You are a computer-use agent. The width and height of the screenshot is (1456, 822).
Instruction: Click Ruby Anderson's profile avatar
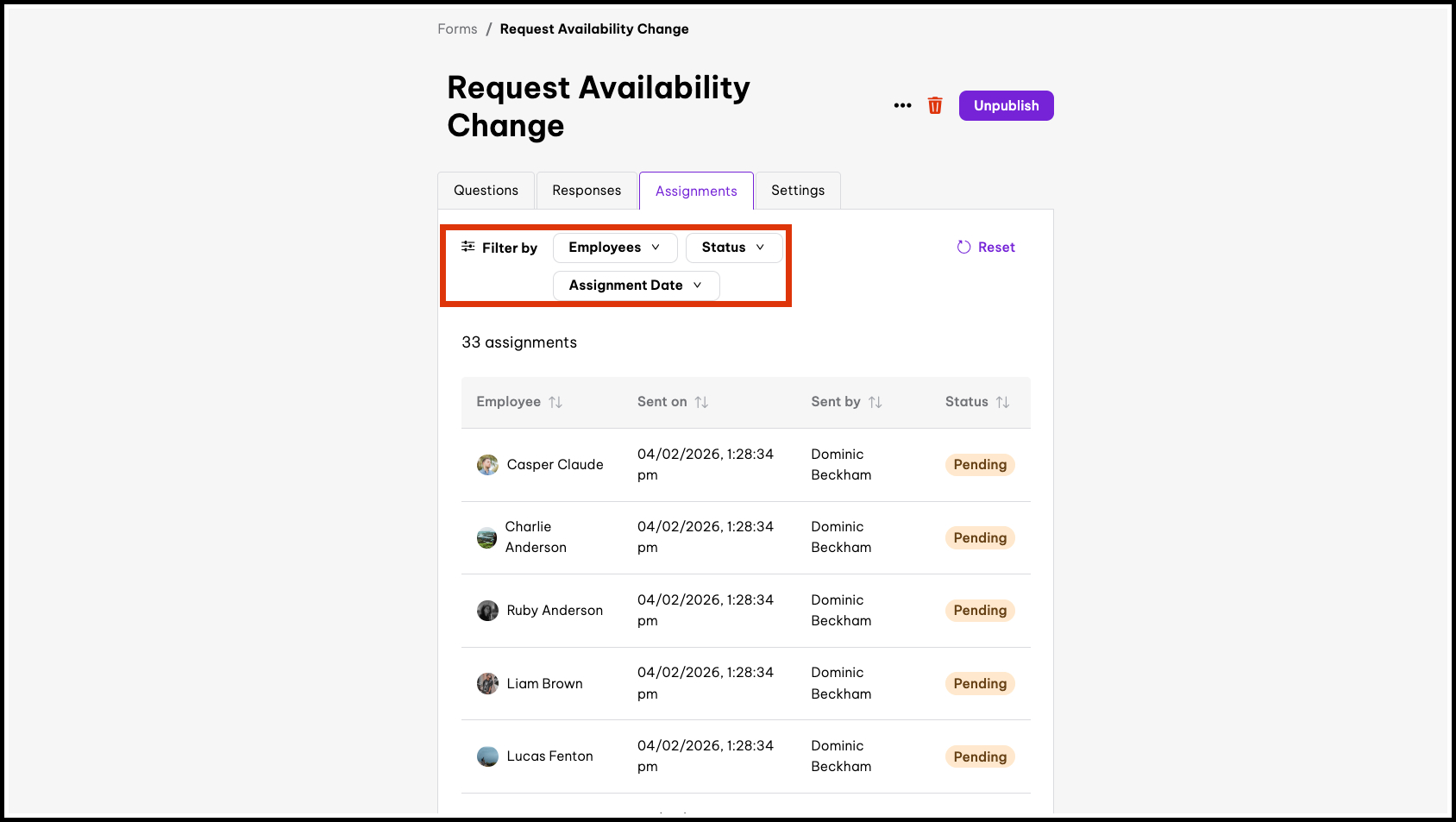487,611
